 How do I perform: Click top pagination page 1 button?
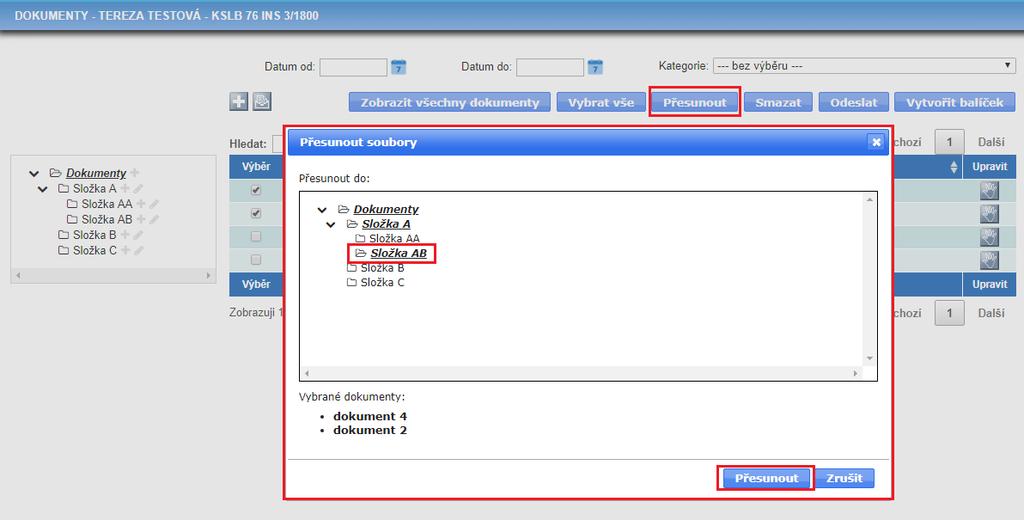(x=950, y=142)
